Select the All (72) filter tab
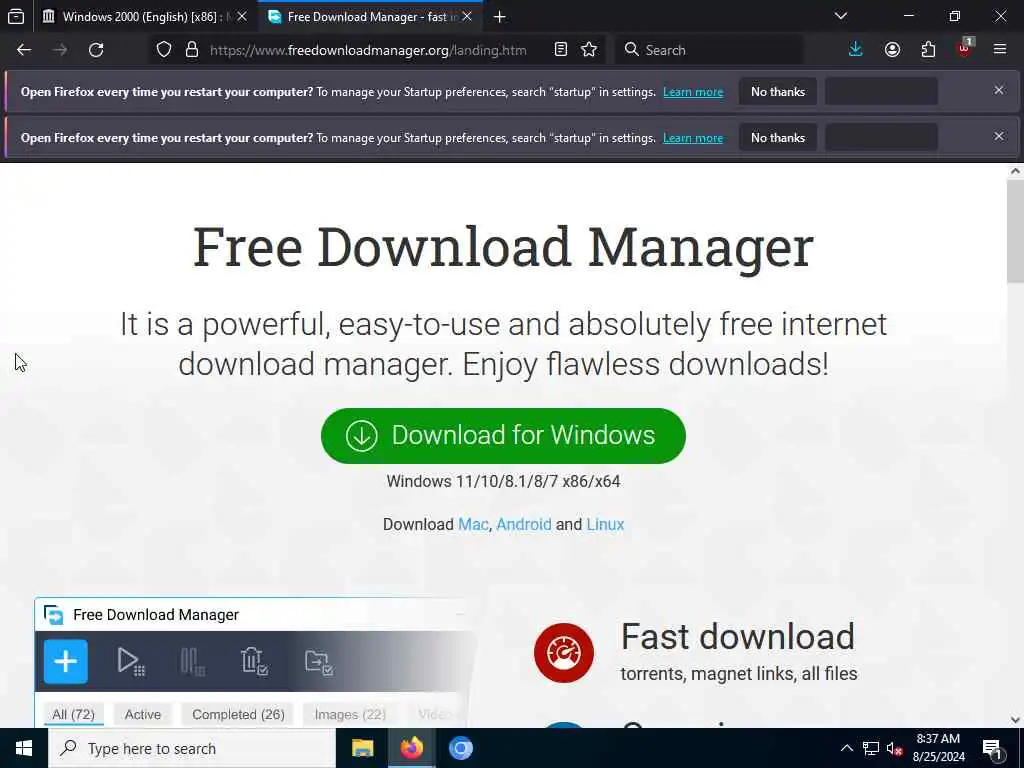Viewport: 1024px width, 768px height. click(x=73, y=714)
